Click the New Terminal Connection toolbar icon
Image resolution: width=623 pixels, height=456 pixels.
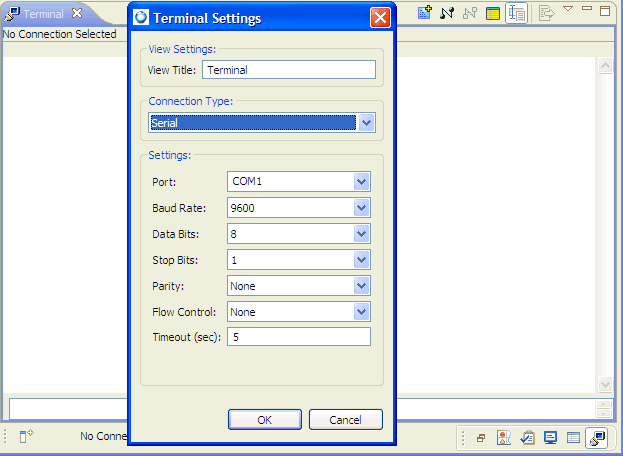click(x=425, y=13)
